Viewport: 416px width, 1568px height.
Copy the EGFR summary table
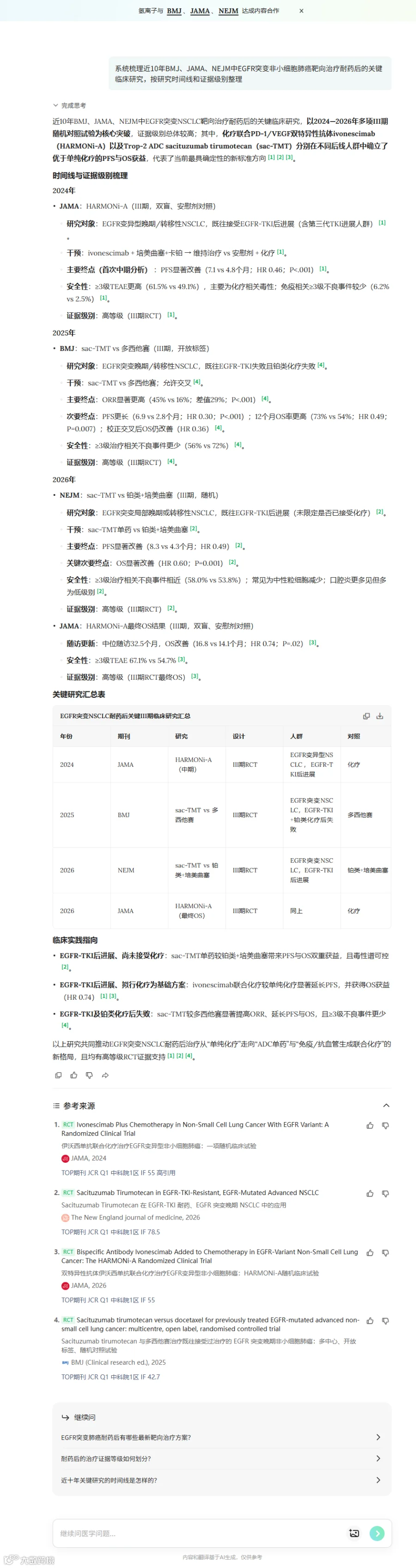pos(366,716)
